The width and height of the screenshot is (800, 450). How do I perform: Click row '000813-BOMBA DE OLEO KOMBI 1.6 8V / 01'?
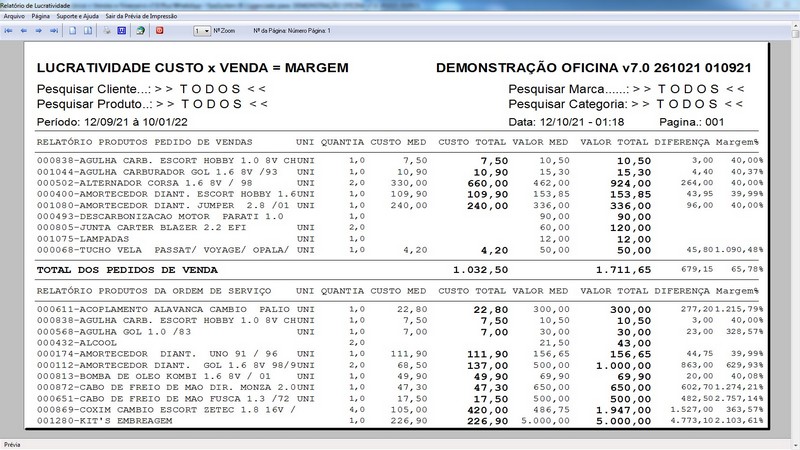click(400, 377)
